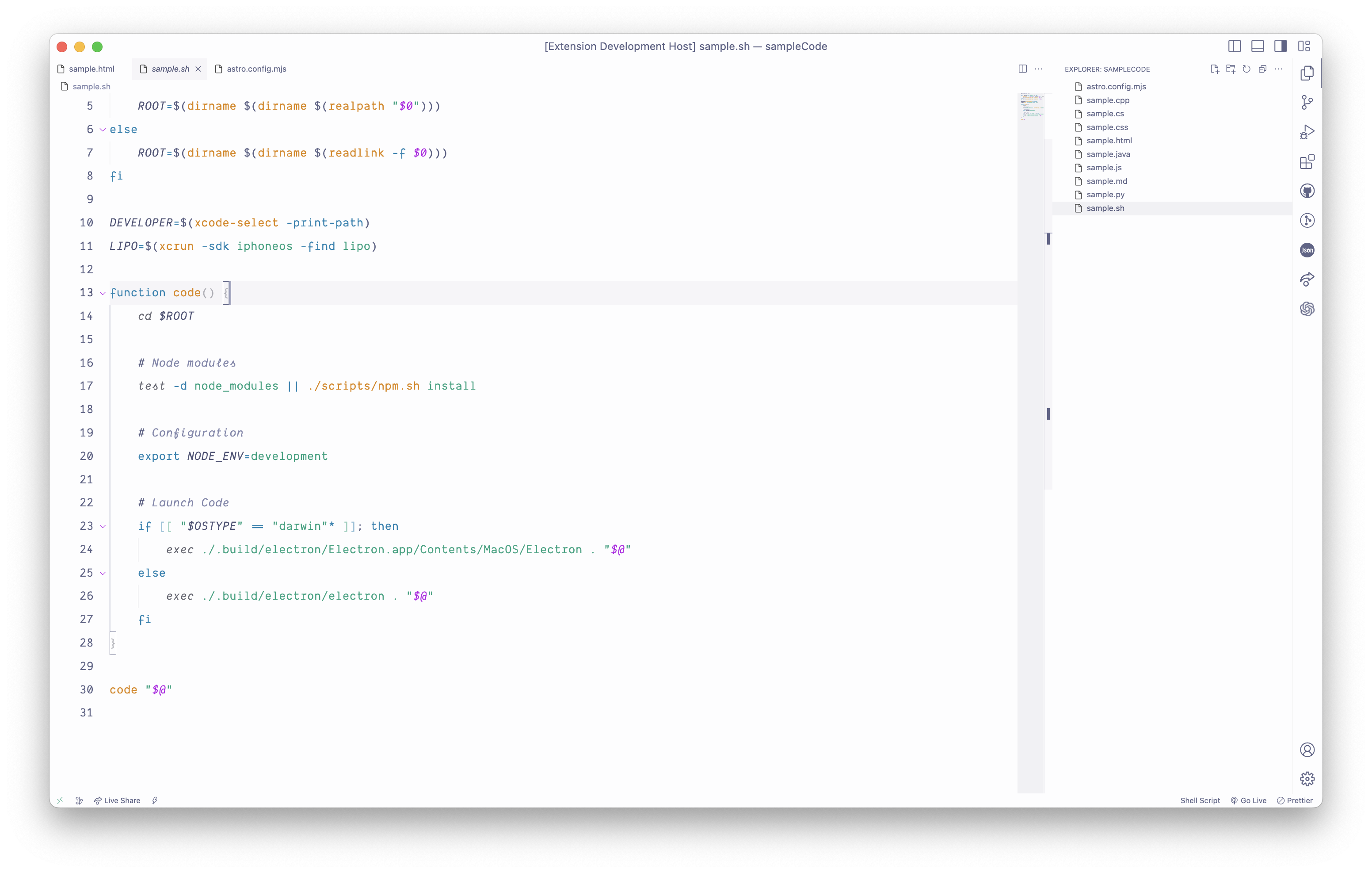1372x873 pixels.
Task: Click Go Live in status bar
Action: [1248, 800]
